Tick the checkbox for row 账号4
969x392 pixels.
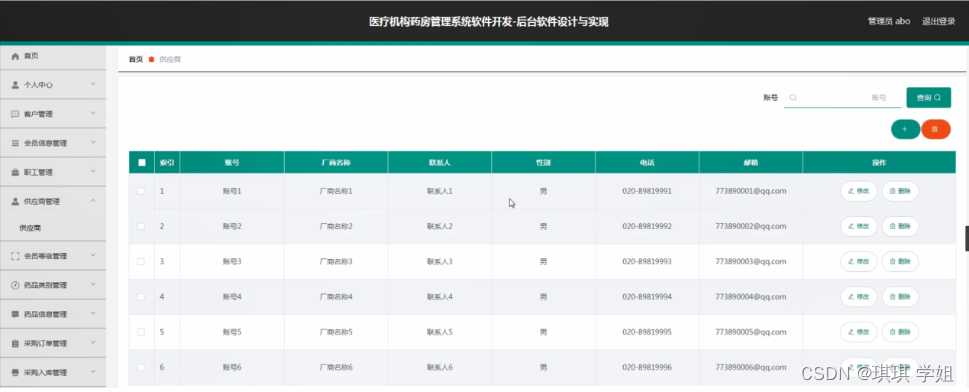pyautogui.click(x=141, y=297)
